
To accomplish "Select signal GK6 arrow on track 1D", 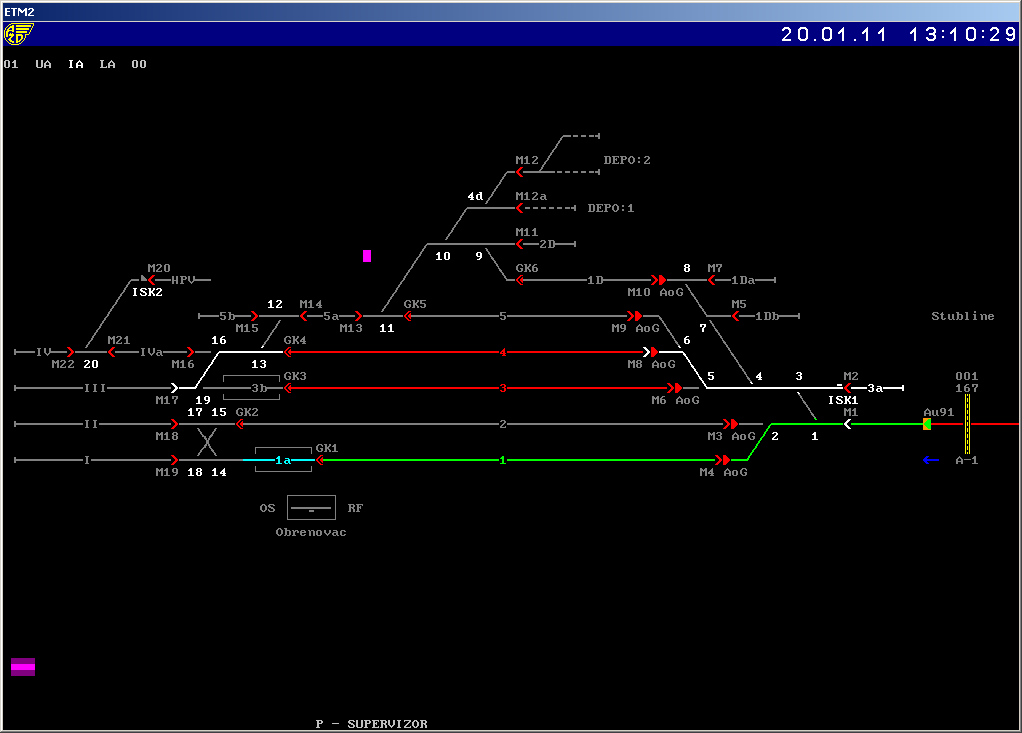I will [x=520, y=280].
